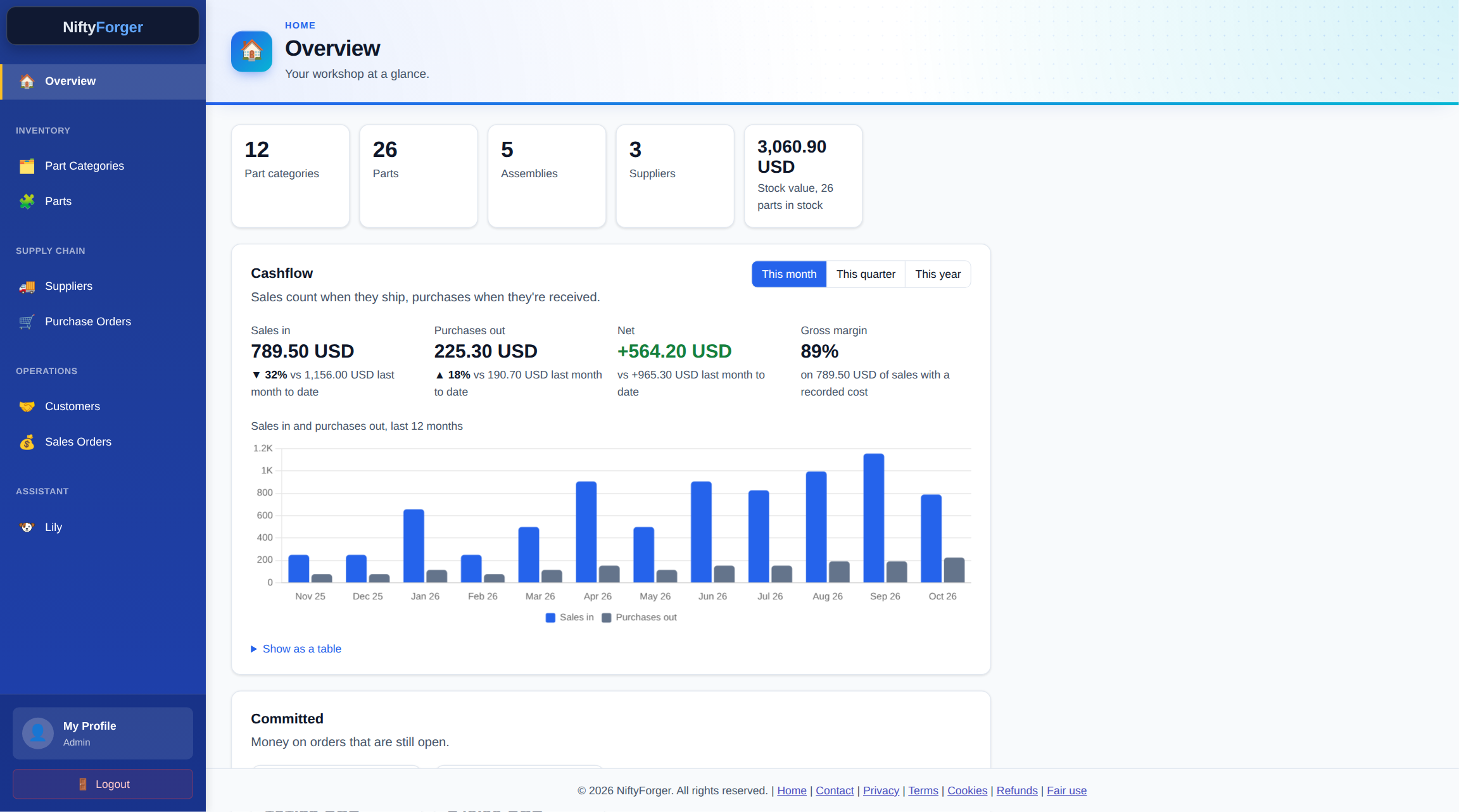Viewport: 1459px width, 812px height.
Task: Open Part Categories from sidebar
Action: click(103, 166)
